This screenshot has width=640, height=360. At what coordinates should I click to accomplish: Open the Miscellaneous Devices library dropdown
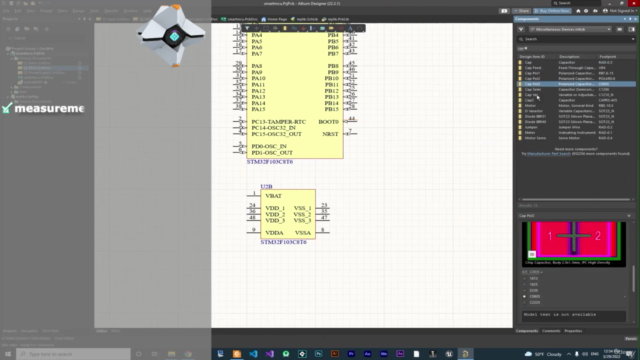570,29
